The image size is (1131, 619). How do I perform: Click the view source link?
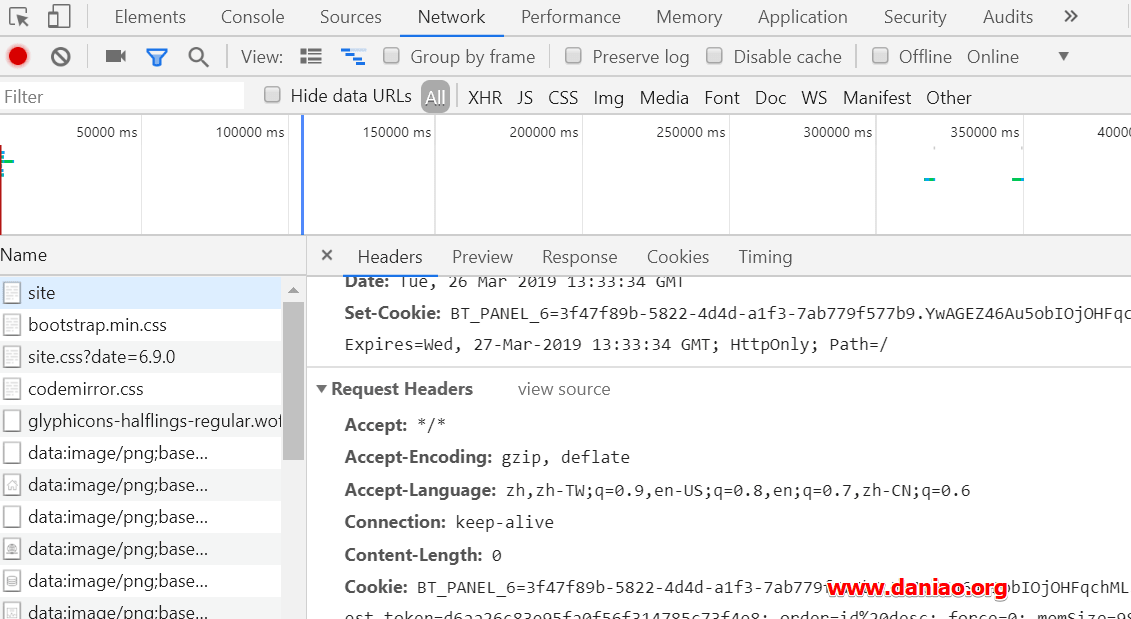(x=564, y=389)
